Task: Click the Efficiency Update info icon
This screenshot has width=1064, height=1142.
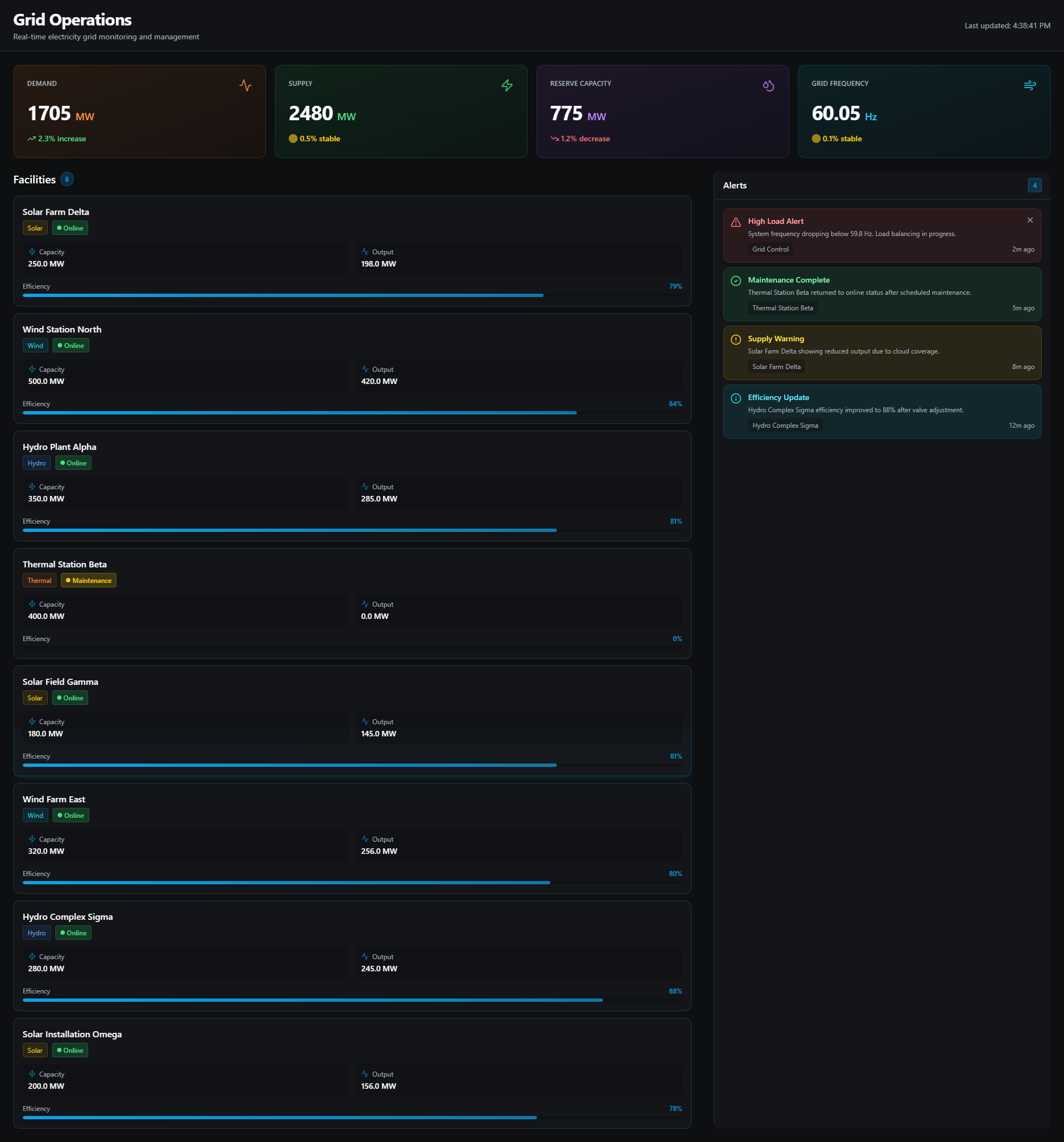Action: pos(736,397)
